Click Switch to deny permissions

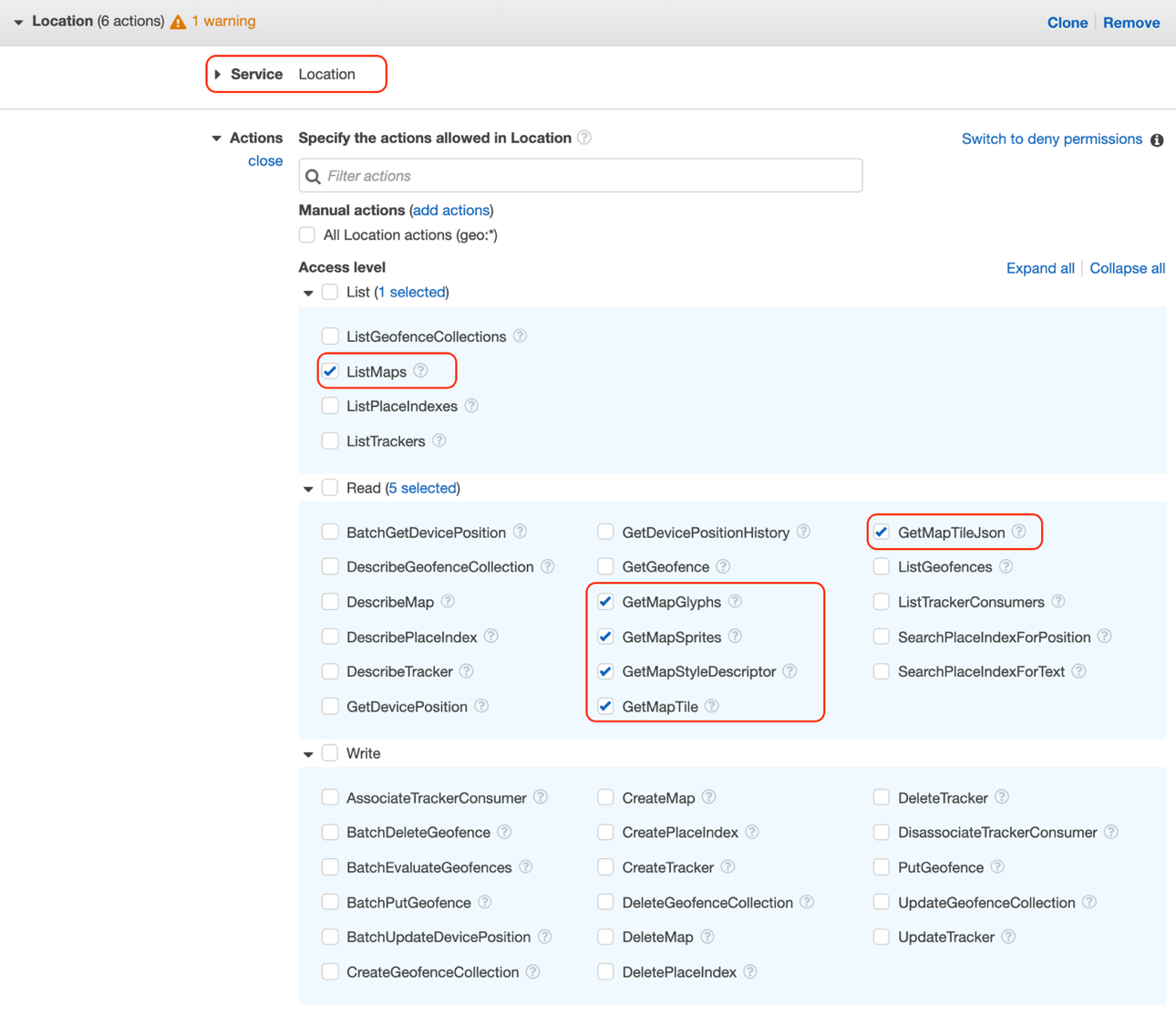[x=1052, y=139]
